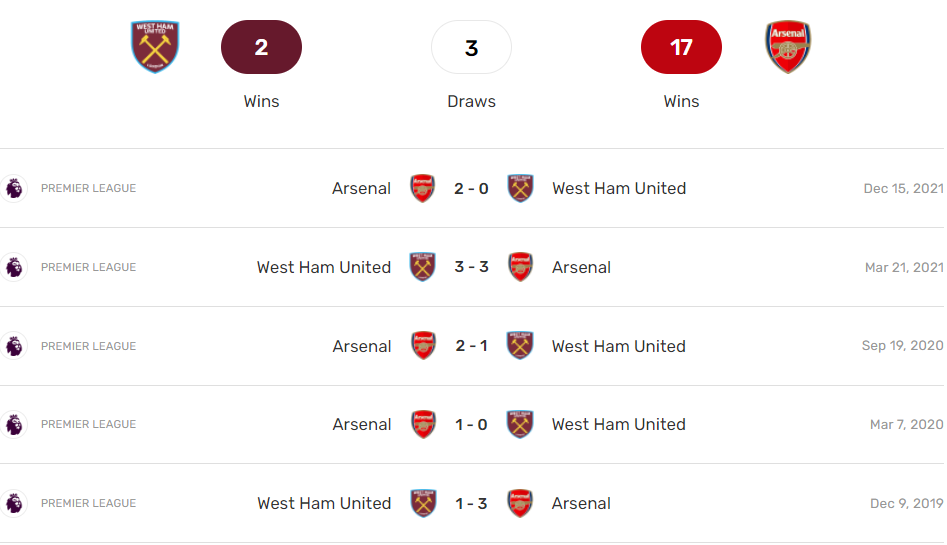Click Premier League logo in Dec 9, 2019 row
This screenshot has height=545, width=947.
14,503
